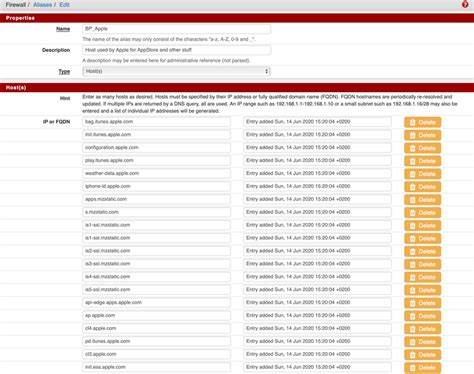
Task: Delete the is3-ssl.mzstatic.com entry
Action: [x=422, y=264]
